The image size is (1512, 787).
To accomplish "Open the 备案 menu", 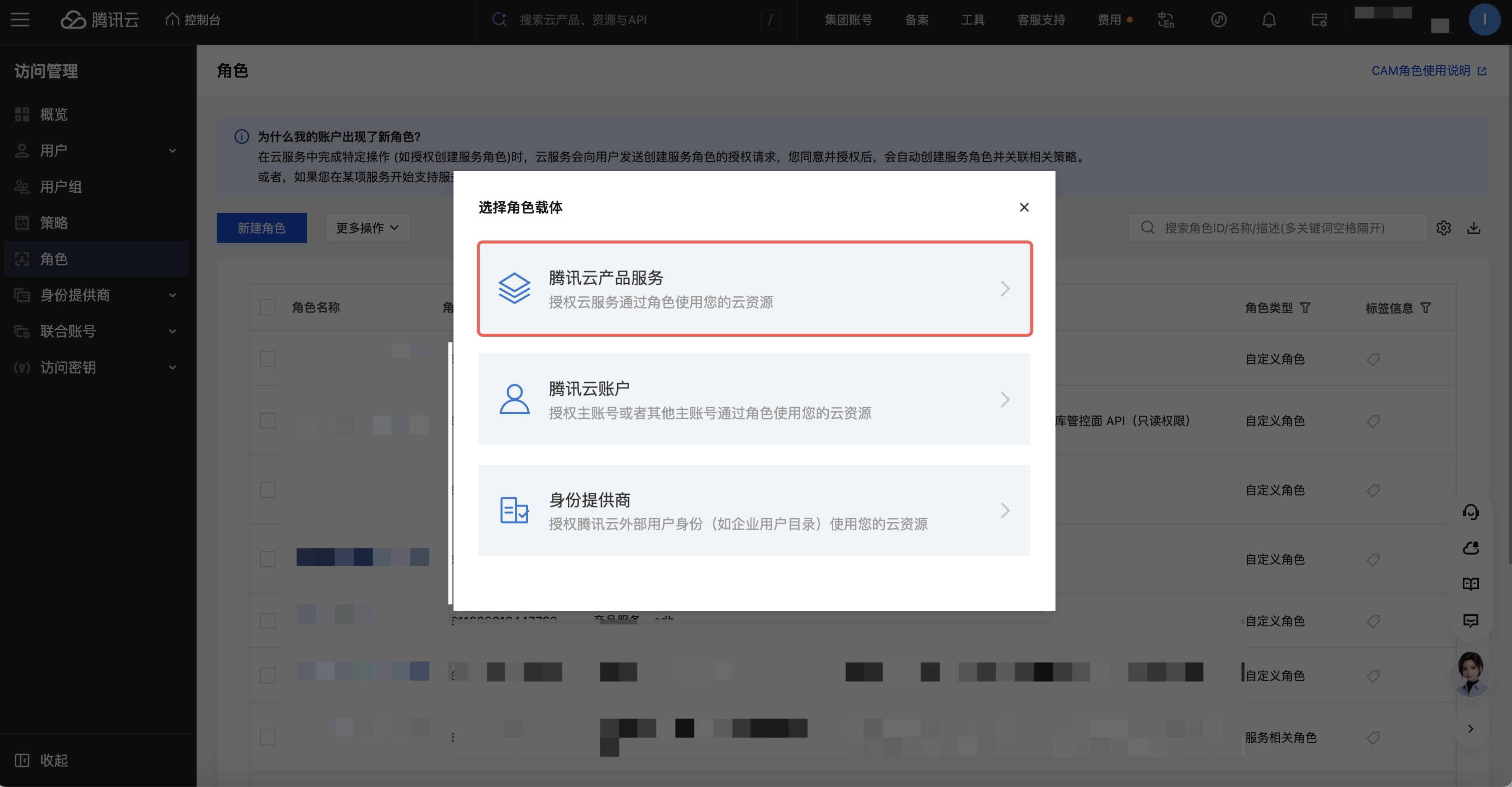I will [x=917, y=20].
